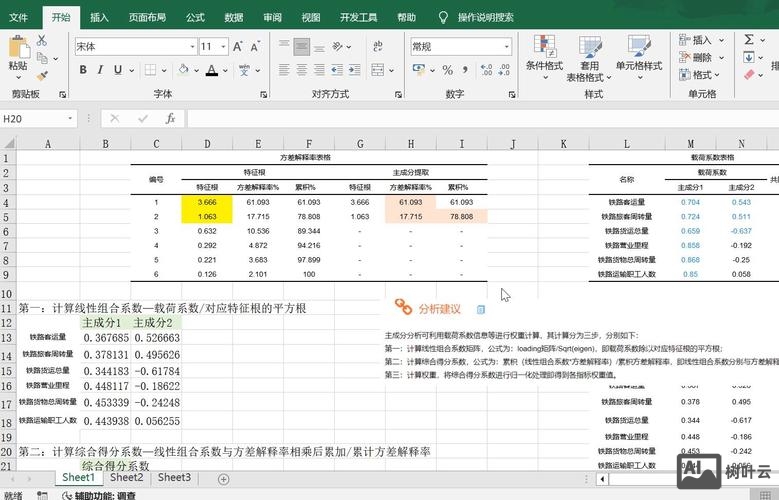Switch to Sheet3 tab
Screen dimensions: 779x500
pyautogui.click(x=174, y=478)
